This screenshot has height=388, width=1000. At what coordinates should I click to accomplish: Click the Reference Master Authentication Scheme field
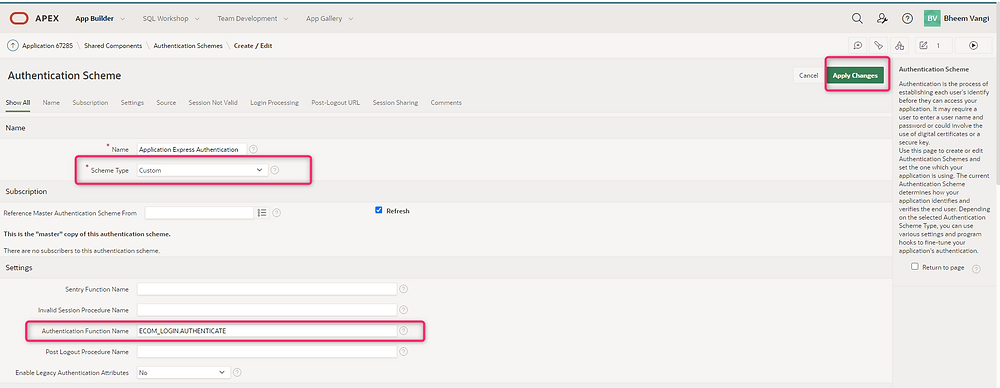pyautogui.click(x=200, y=213)
